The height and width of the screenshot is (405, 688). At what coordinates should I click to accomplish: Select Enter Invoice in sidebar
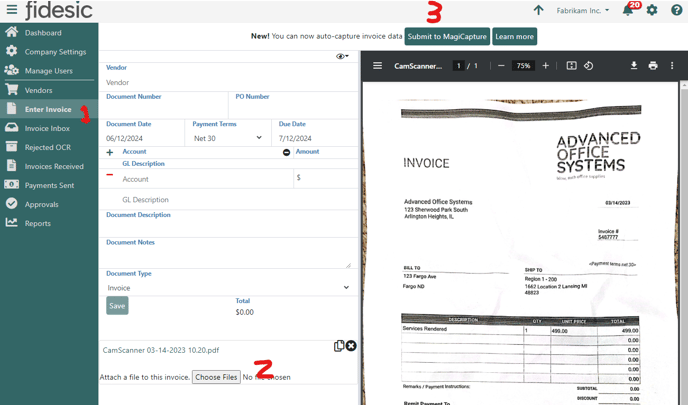click(48, 109)
